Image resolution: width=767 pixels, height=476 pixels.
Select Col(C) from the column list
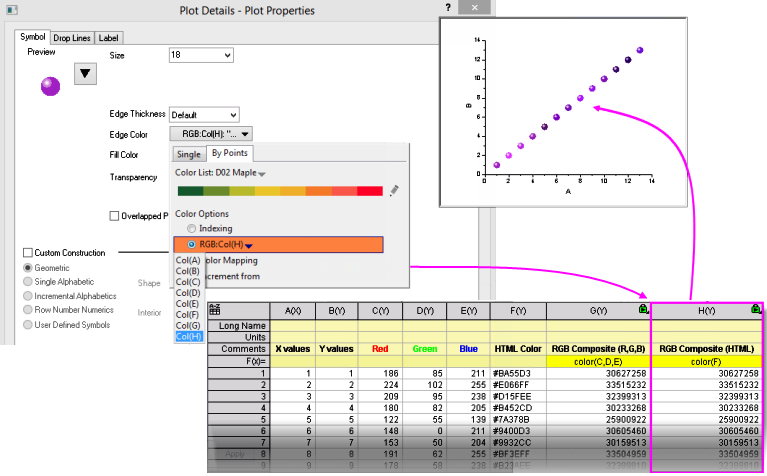tap(188, 282)
